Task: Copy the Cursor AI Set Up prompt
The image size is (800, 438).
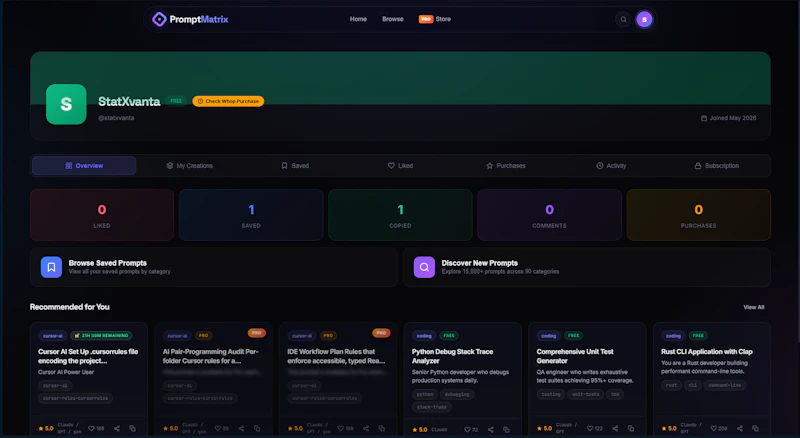Action: 133,428
